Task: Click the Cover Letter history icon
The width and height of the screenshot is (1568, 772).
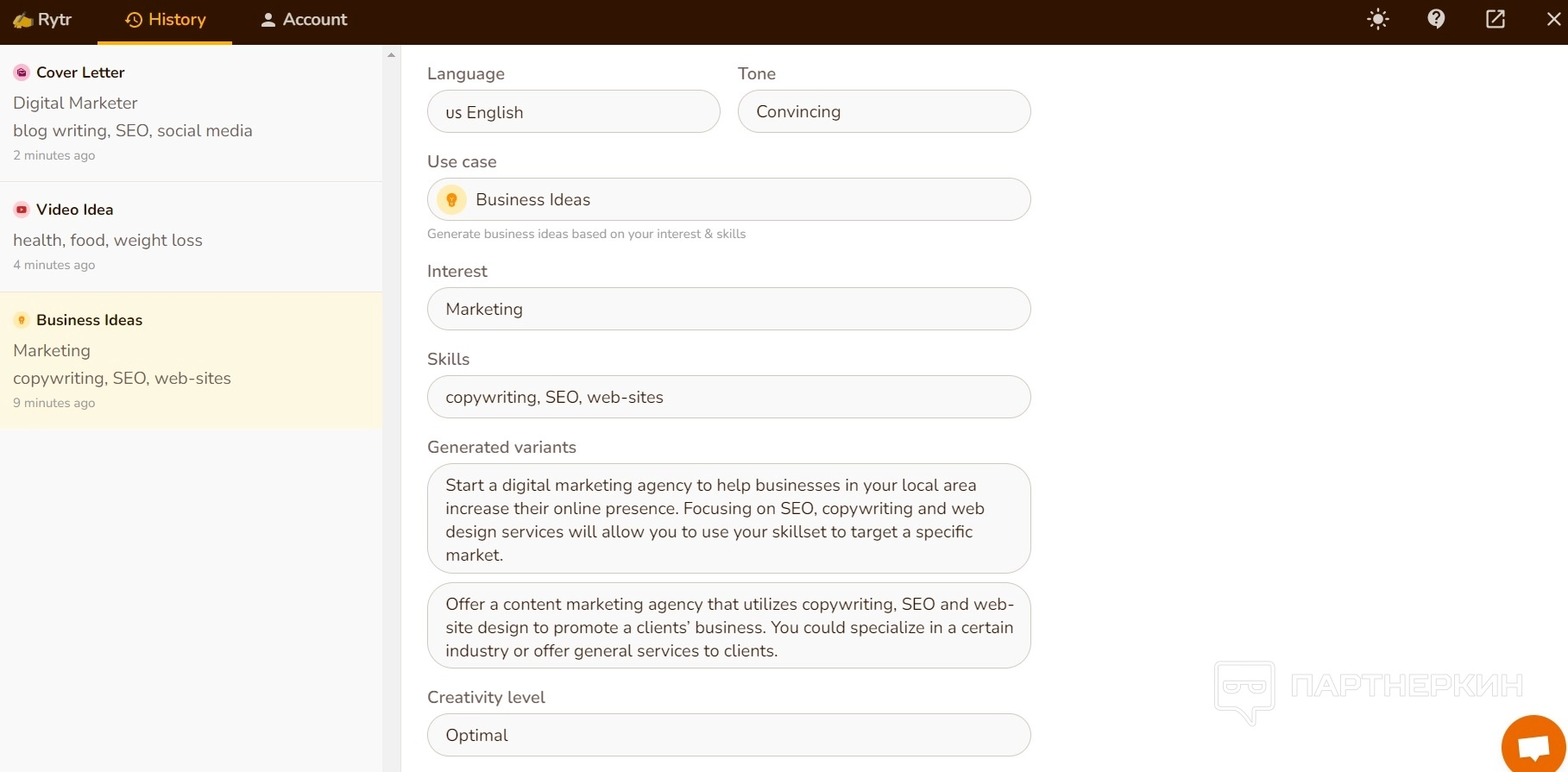Action: coord(22,72)
